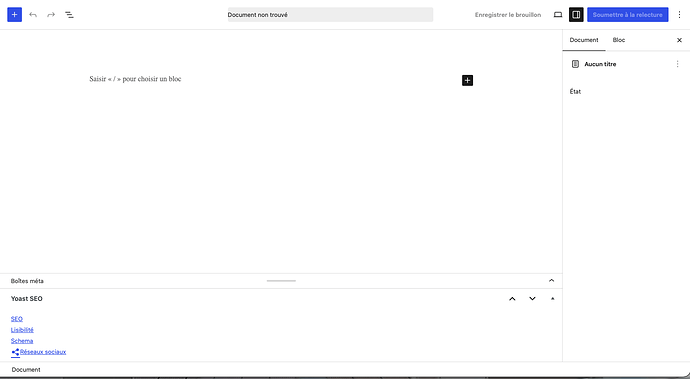Open the Réseaux sociaux link
690x379 pixels.
tap(43, 352)
